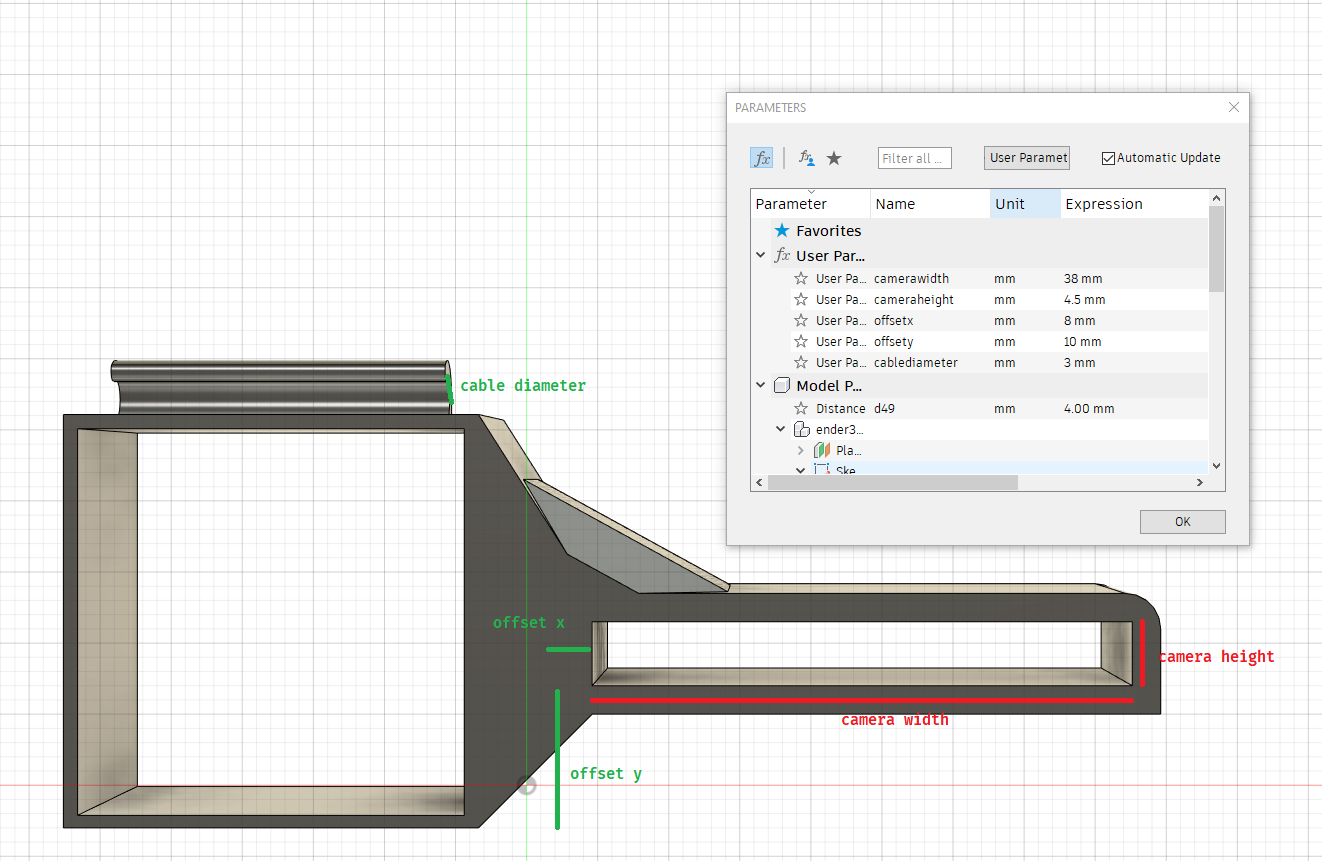Click OK to close Parameters dialog
Screen dimensions: 1322x861
[1183, 522]
